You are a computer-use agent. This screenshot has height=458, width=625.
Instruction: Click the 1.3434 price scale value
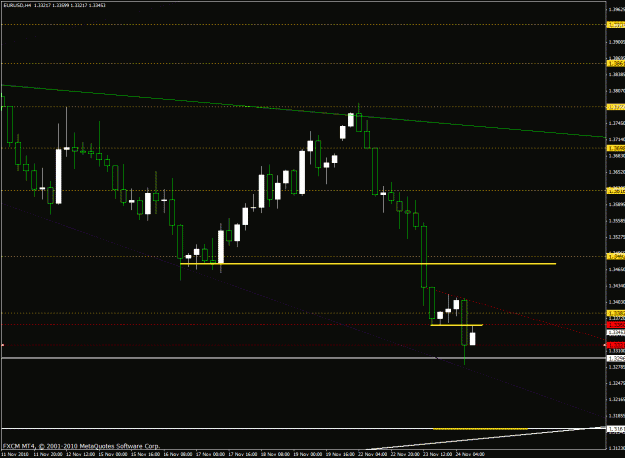point(617,286)
